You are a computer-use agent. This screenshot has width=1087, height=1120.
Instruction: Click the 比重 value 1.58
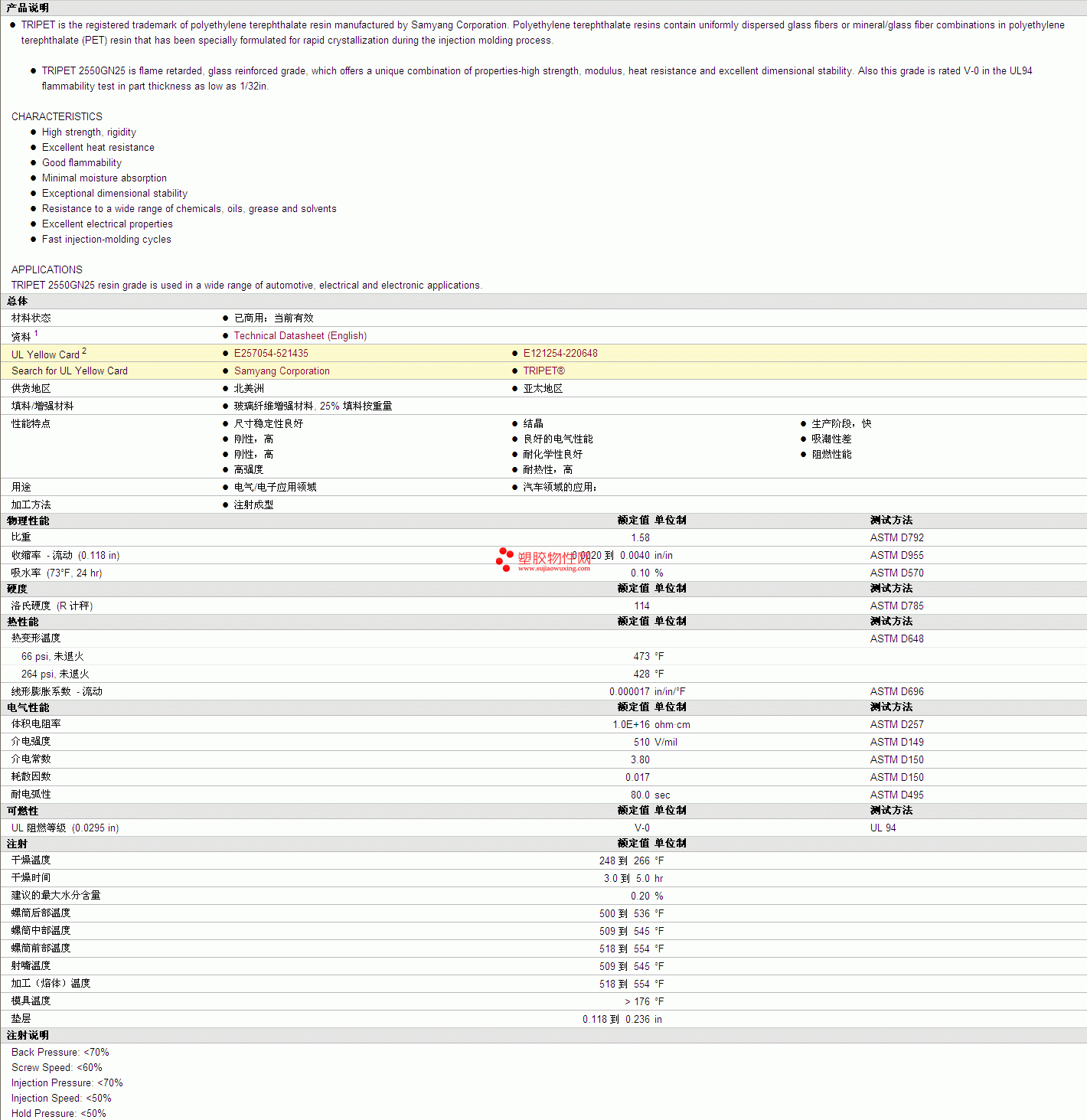click(x=641, y=538)
